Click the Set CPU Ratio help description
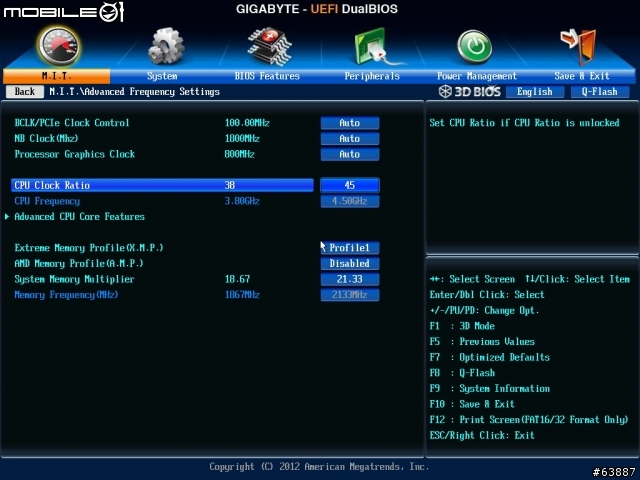640x480 pixels. 524,123
